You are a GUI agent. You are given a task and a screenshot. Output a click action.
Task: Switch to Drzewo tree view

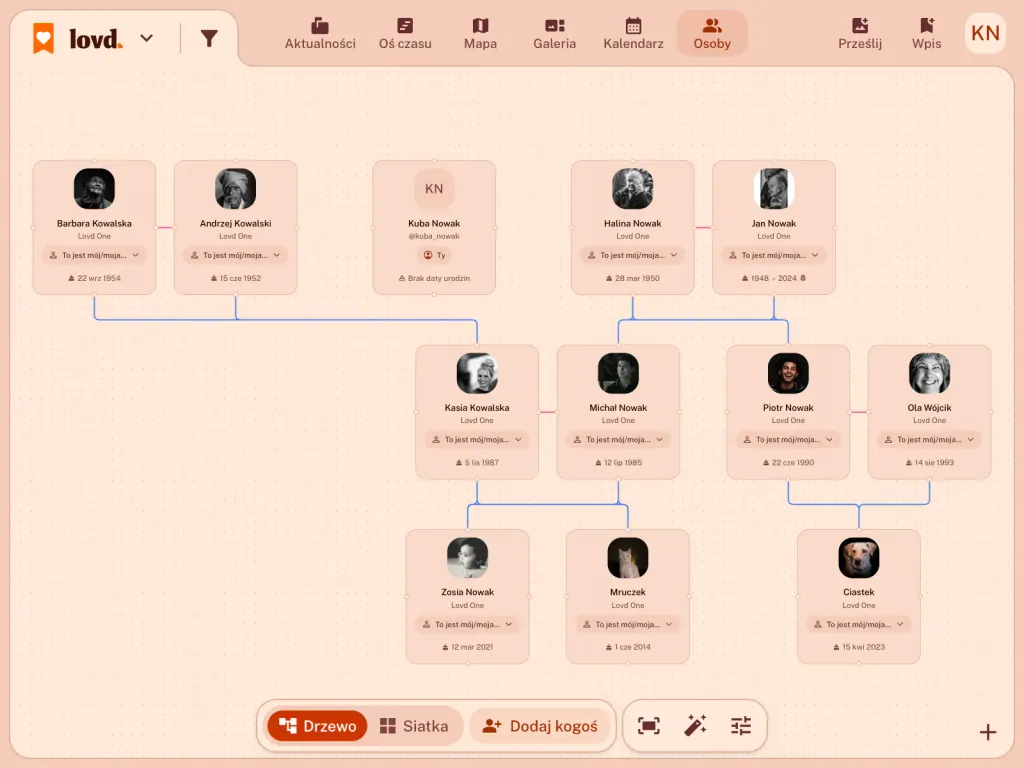point(317,726)
